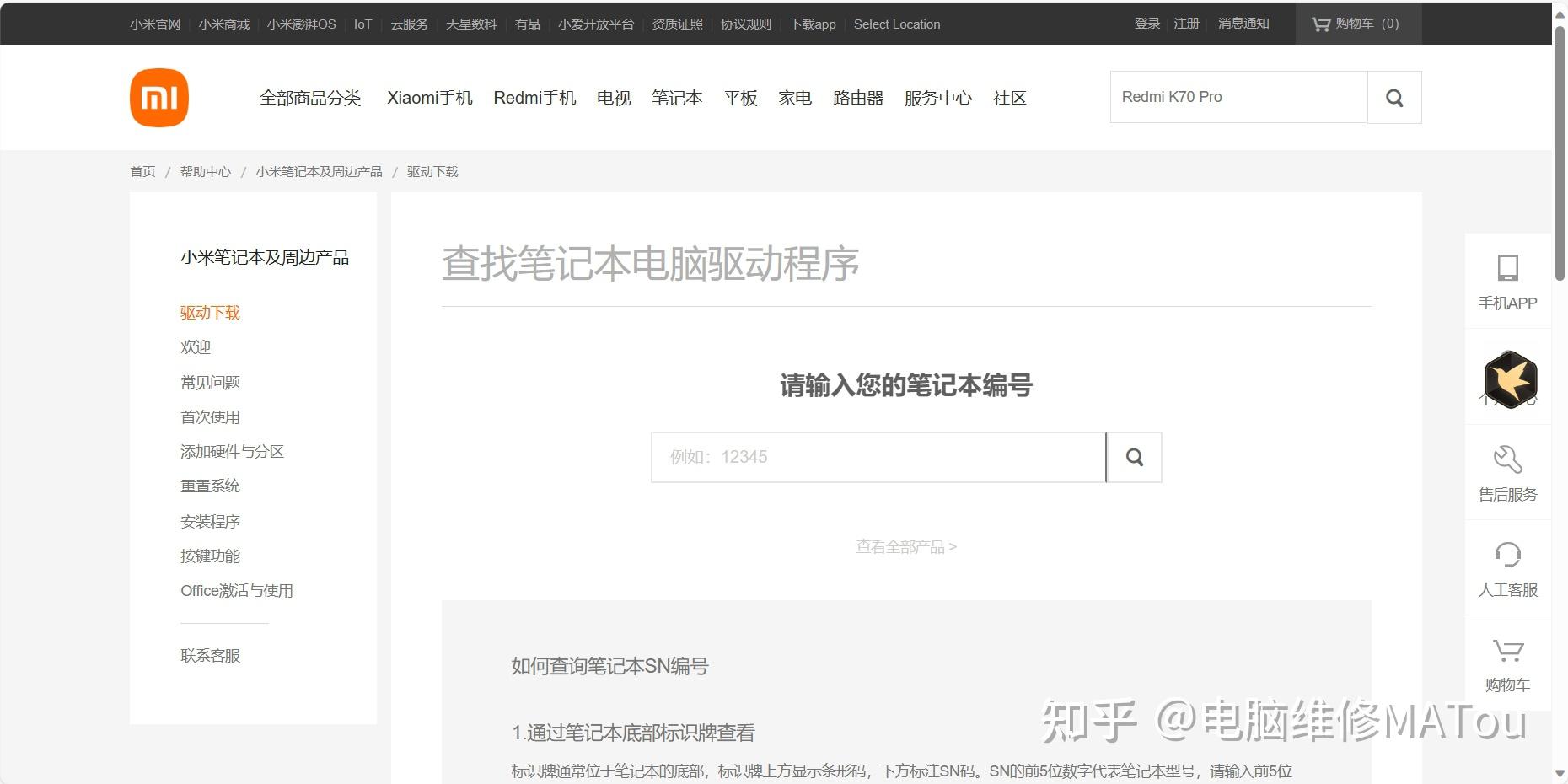Image resolution: width=1568 pixels, height=784 pixels.
Task: Click the 小米笔记本及周边产品 breadcrumb
Action: point(319,171)
